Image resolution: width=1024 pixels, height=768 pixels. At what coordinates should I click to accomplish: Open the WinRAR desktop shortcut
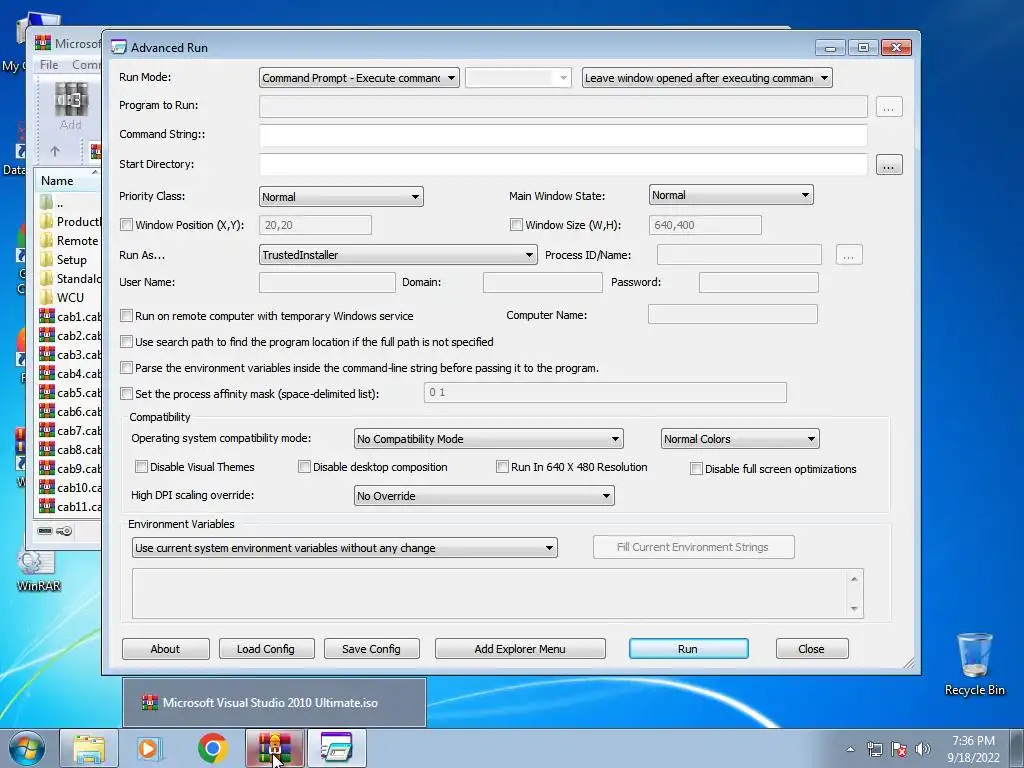click(38, 571)
